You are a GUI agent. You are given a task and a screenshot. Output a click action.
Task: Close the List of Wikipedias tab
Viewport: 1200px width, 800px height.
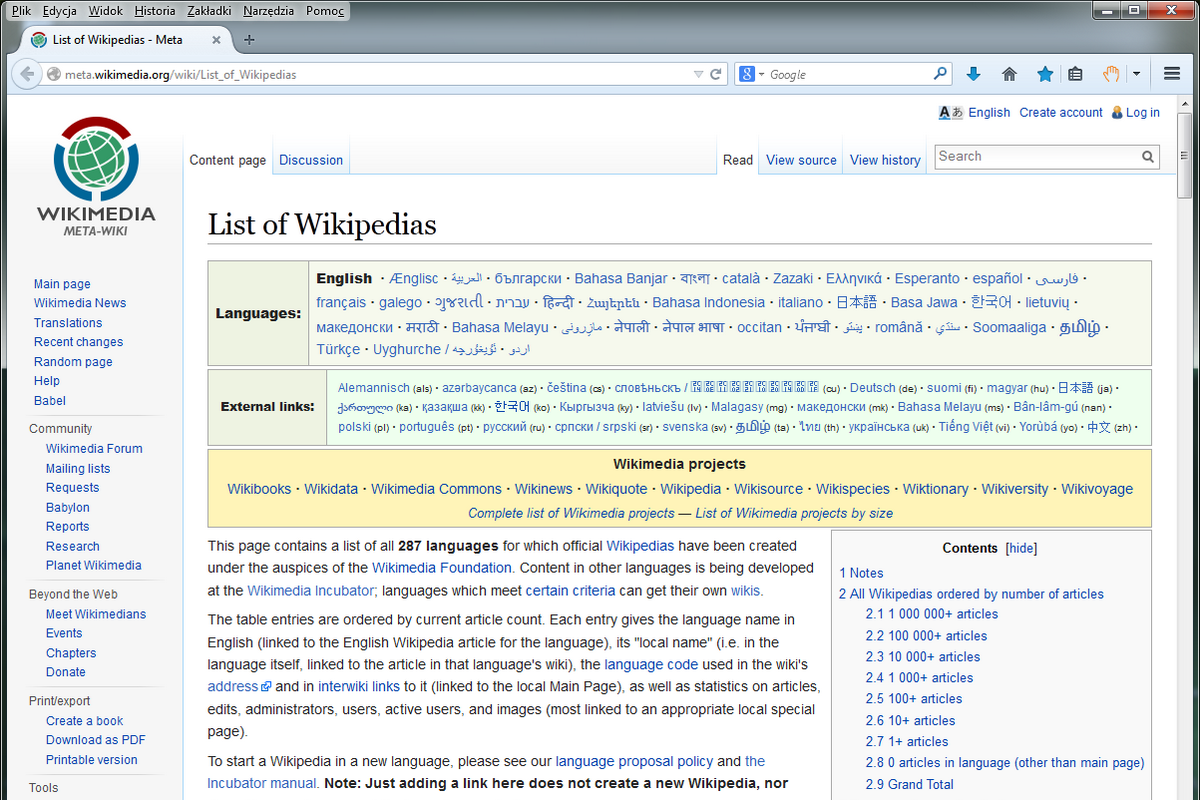(x=218, y=40)
